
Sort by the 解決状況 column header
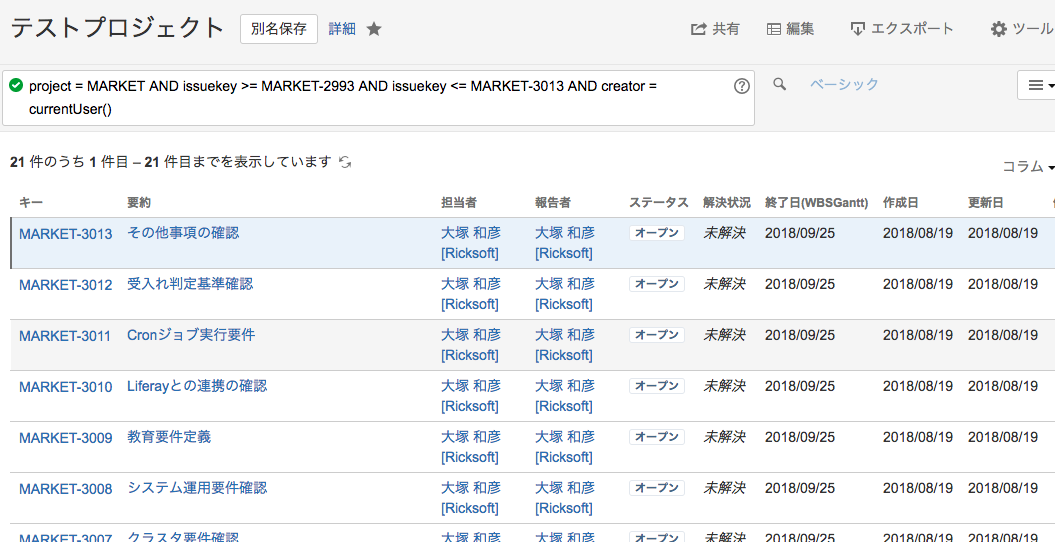pyautogui.click(x=727, y=202)
